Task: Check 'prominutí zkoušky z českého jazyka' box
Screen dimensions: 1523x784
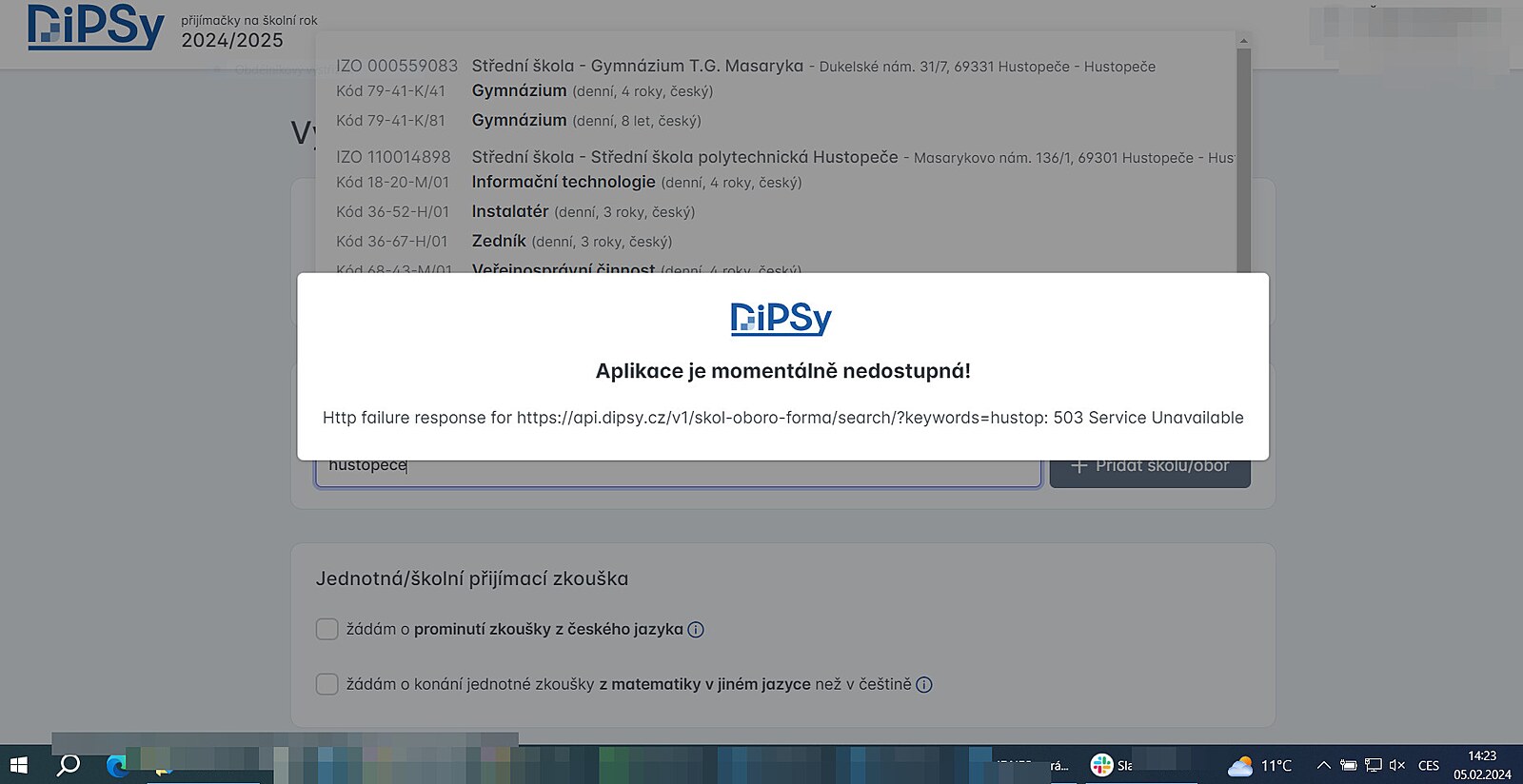Action: (x=327, y=630)
